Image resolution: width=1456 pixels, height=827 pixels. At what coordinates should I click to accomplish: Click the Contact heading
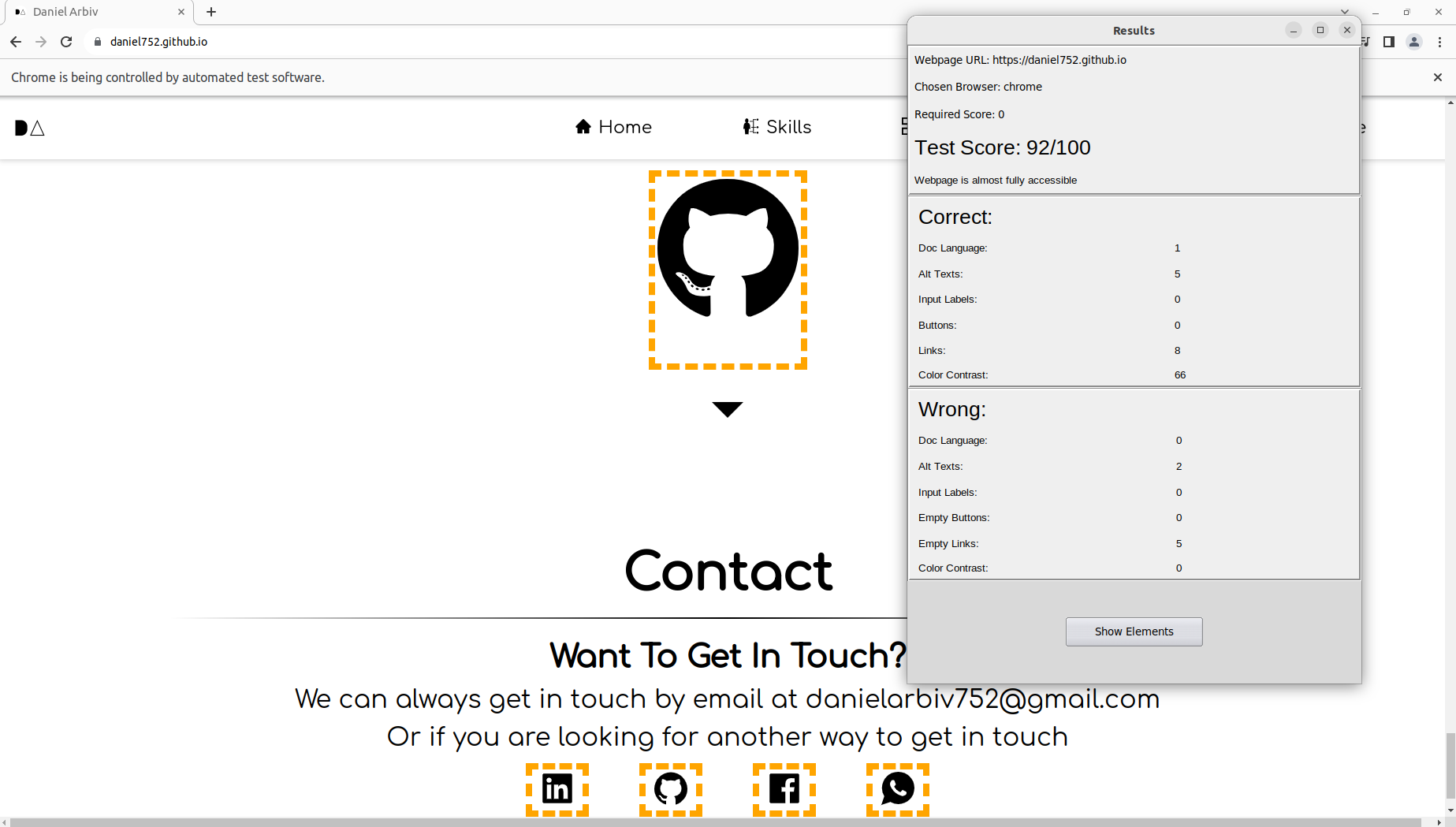pos(728,571)
